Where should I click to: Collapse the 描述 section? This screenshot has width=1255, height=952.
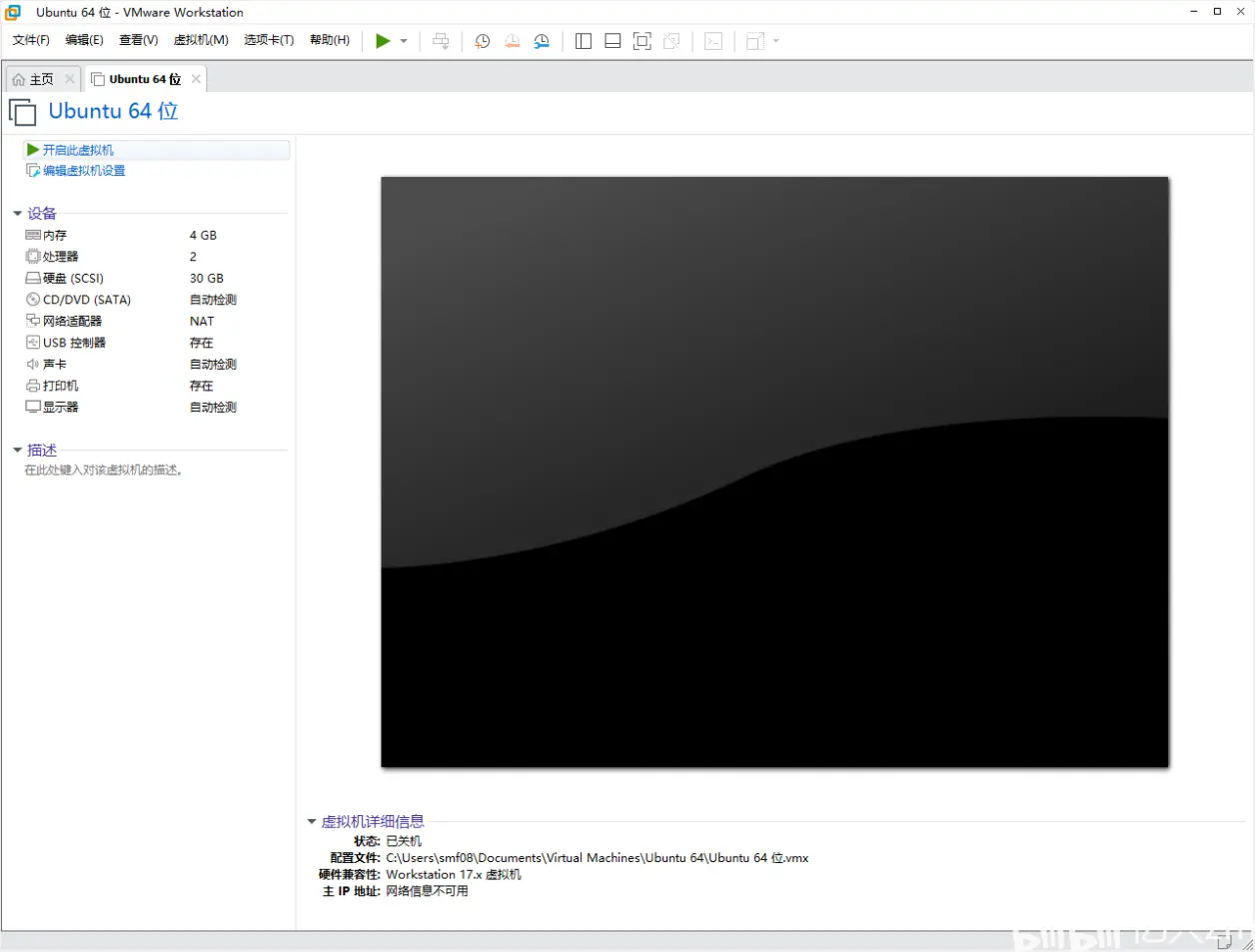click(x=17, y=451)
